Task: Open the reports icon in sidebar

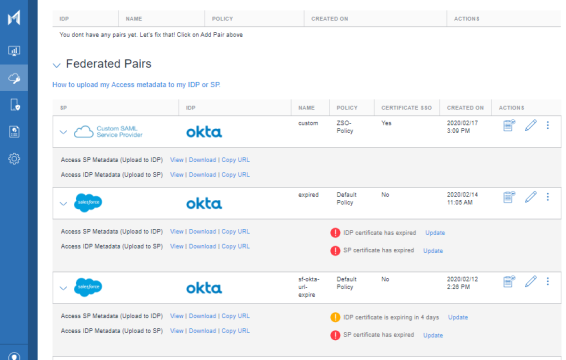Action: 14,132
